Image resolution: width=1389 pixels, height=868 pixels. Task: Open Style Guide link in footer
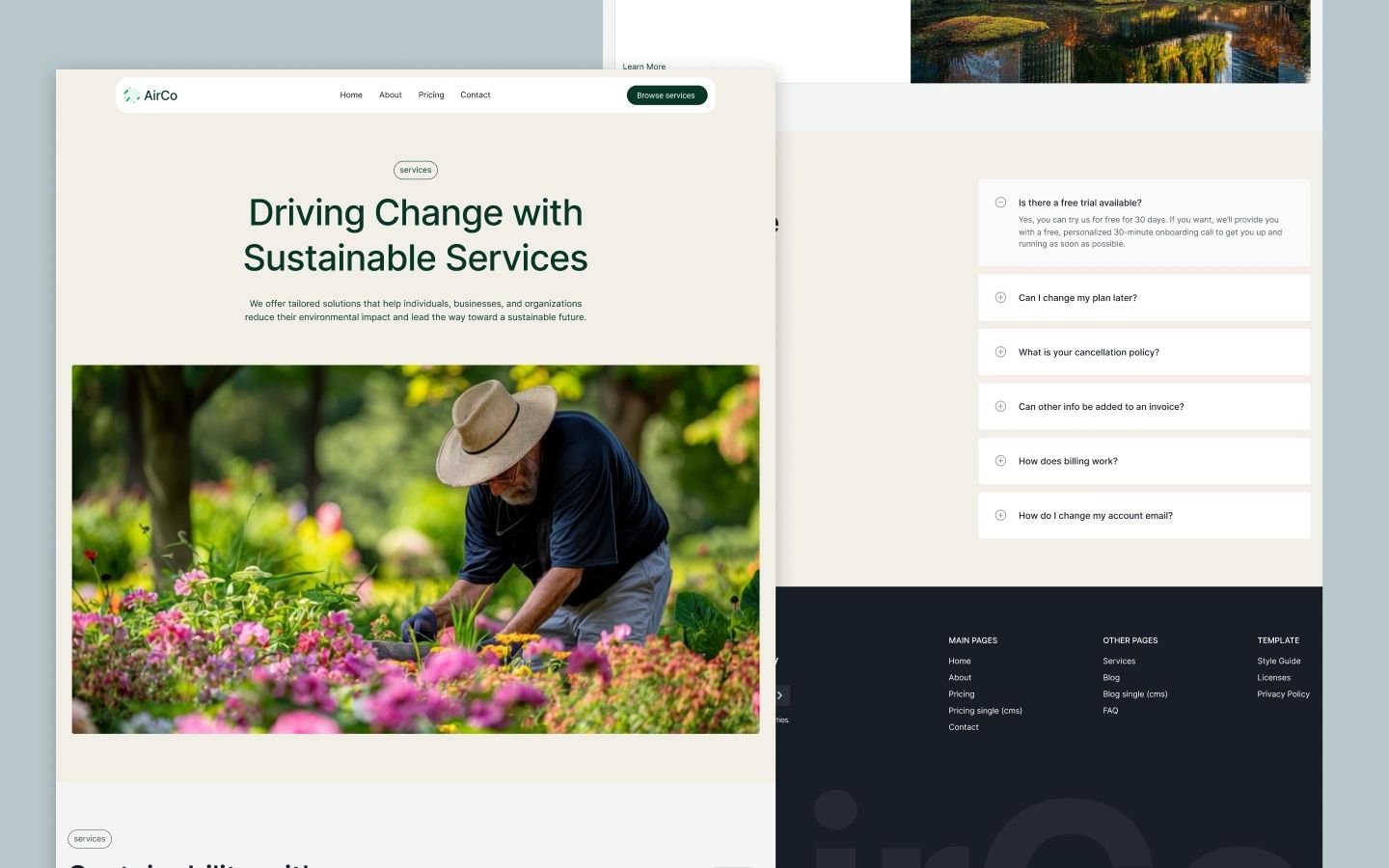click(1278, 662)
